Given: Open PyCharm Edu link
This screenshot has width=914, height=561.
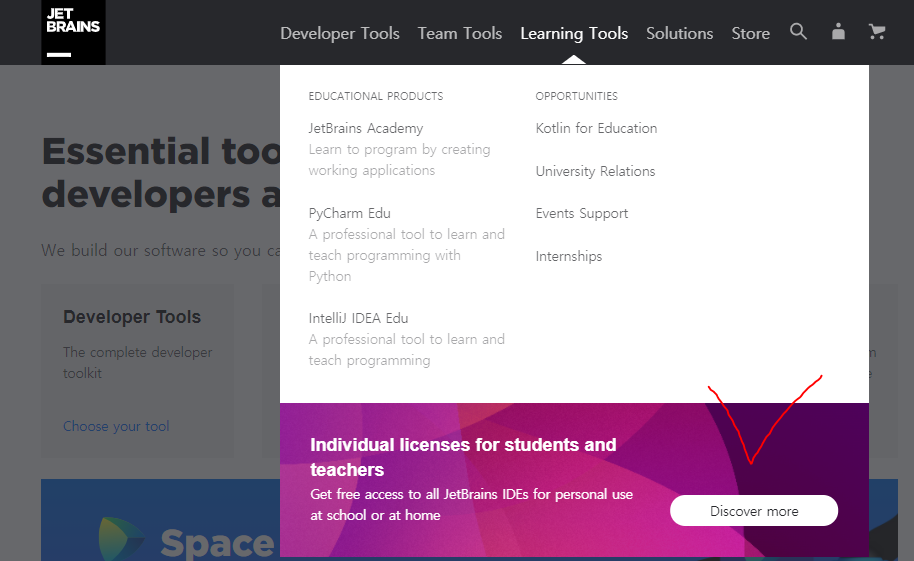Looking at the screenshot, I should (x=349, y=213).
